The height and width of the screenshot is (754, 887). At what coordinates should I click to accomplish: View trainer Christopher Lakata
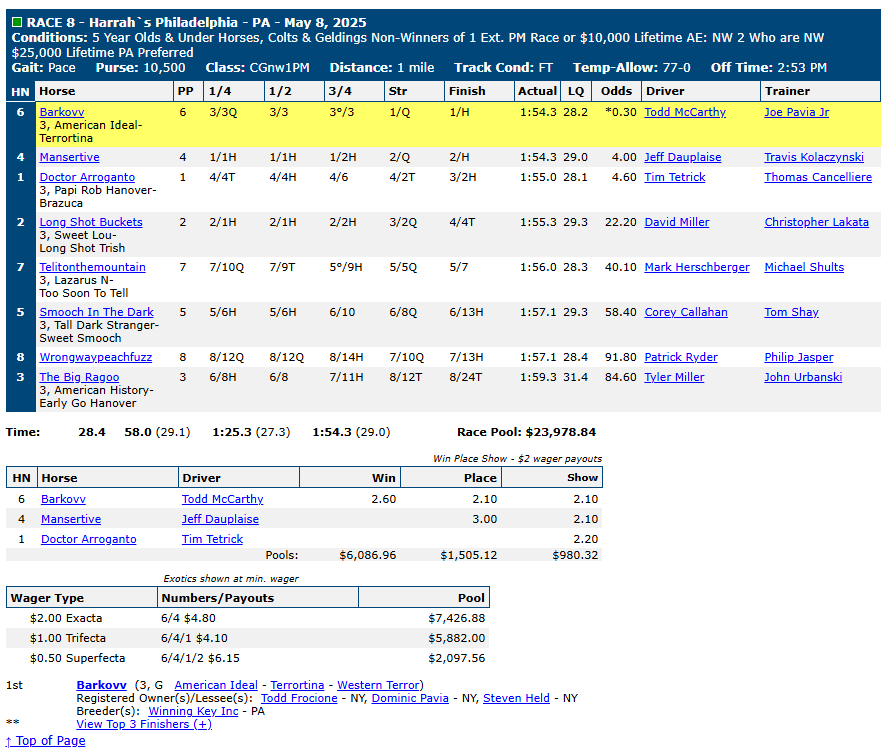tap(816, 222)
